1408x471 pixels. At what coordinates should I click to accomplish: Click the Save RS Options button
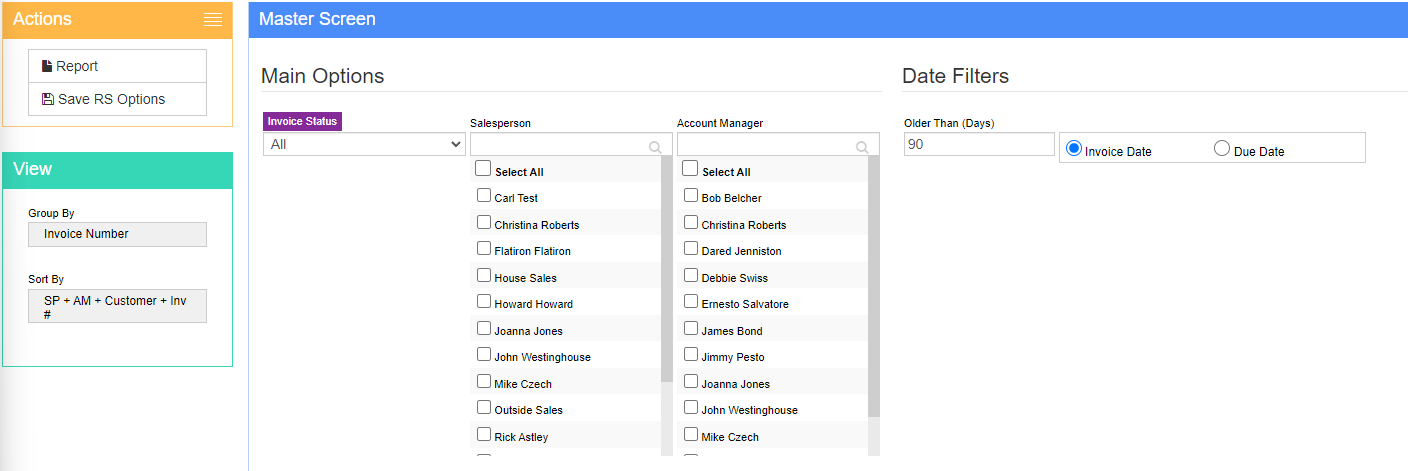118,99
